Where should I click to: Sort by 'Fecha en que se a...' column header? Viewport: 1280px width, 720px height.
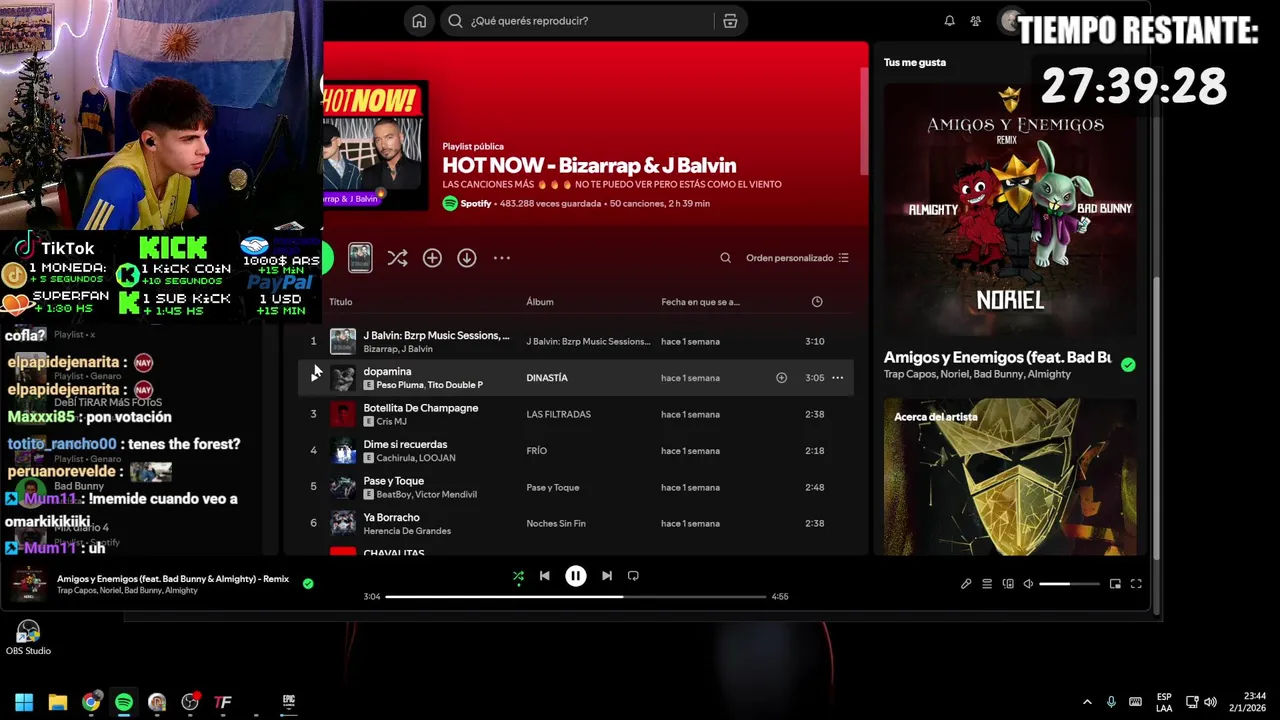700,302
